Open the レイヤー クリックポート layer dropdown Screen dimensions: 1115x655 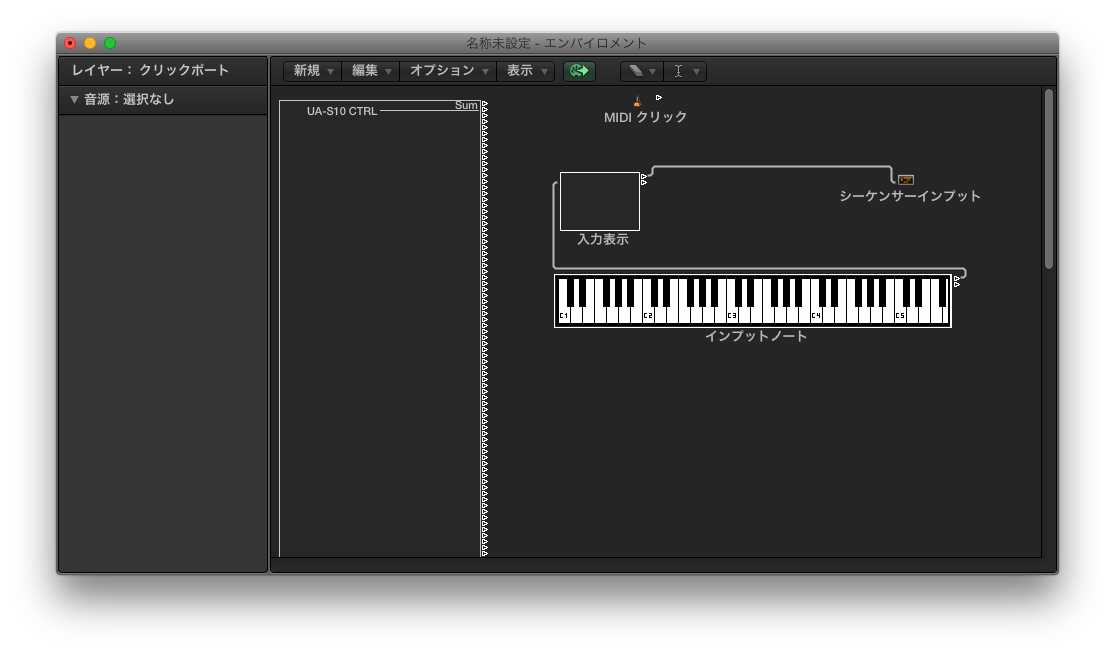pos(163,70)
